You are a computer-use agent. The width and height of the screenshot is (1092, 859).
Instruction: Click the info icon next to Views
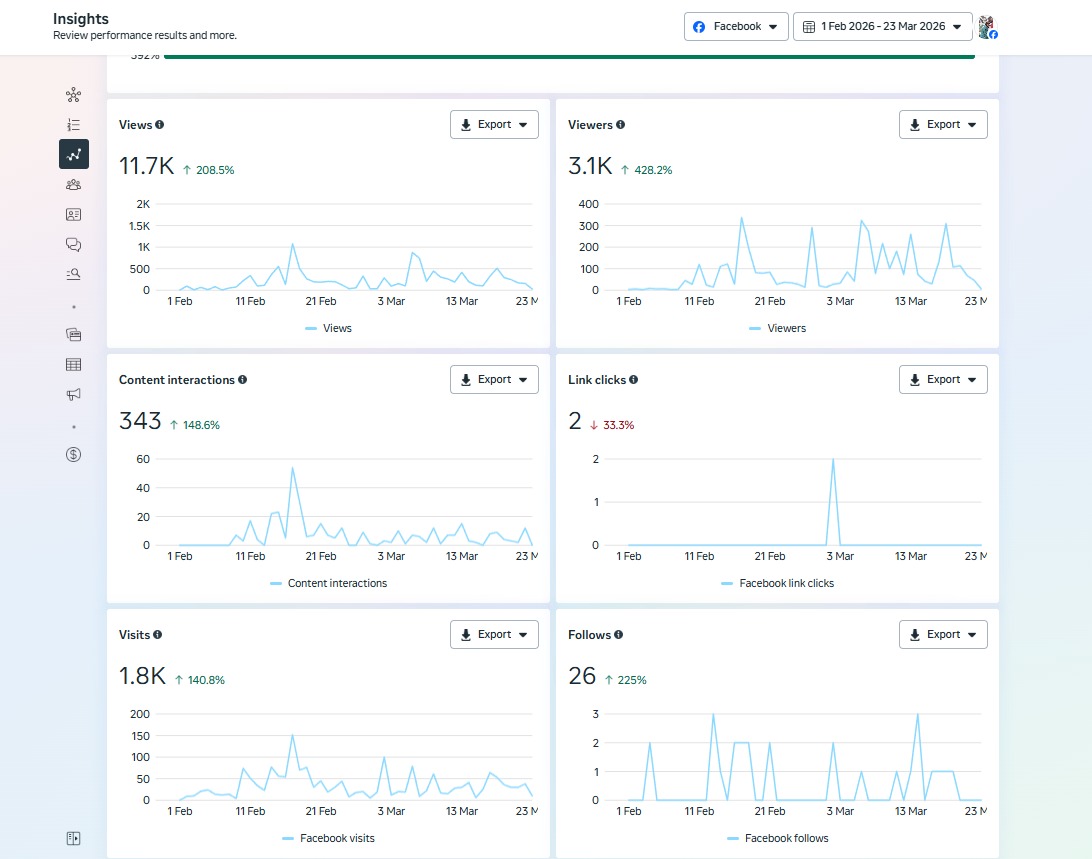coord(159,125)
